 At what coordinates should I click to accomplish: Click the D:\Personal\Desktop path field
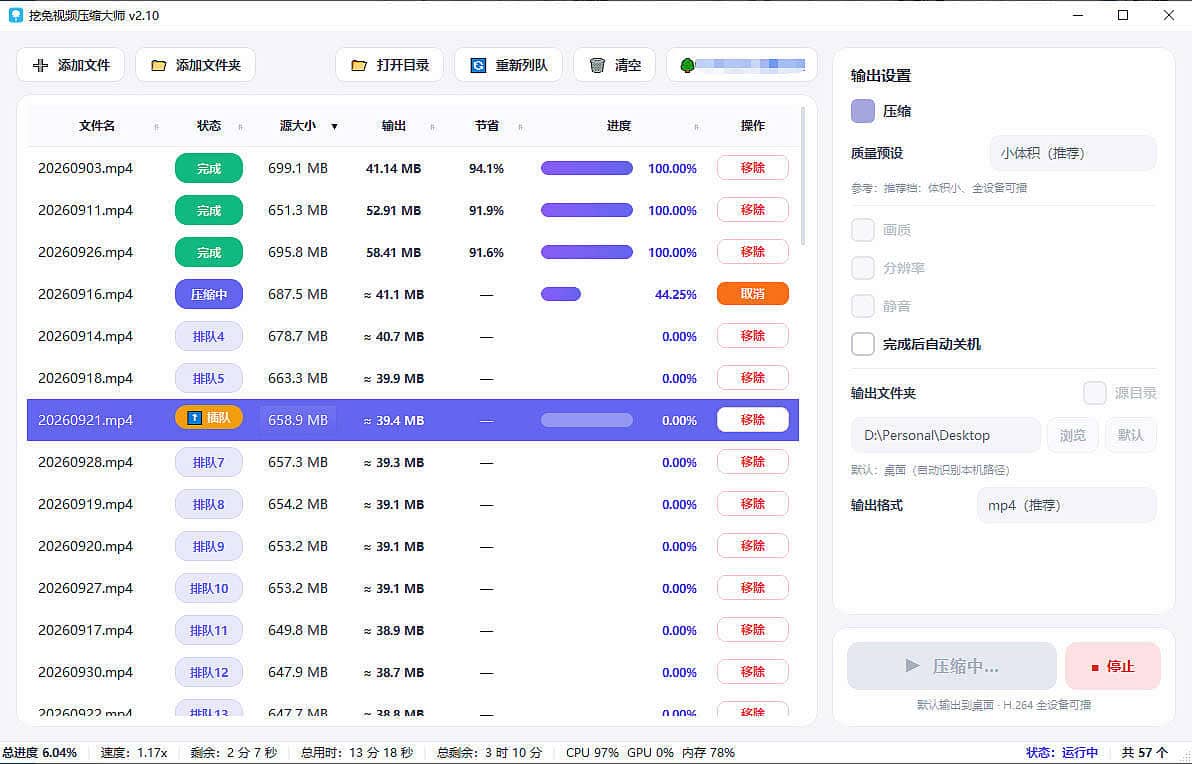tap(946, 435)
